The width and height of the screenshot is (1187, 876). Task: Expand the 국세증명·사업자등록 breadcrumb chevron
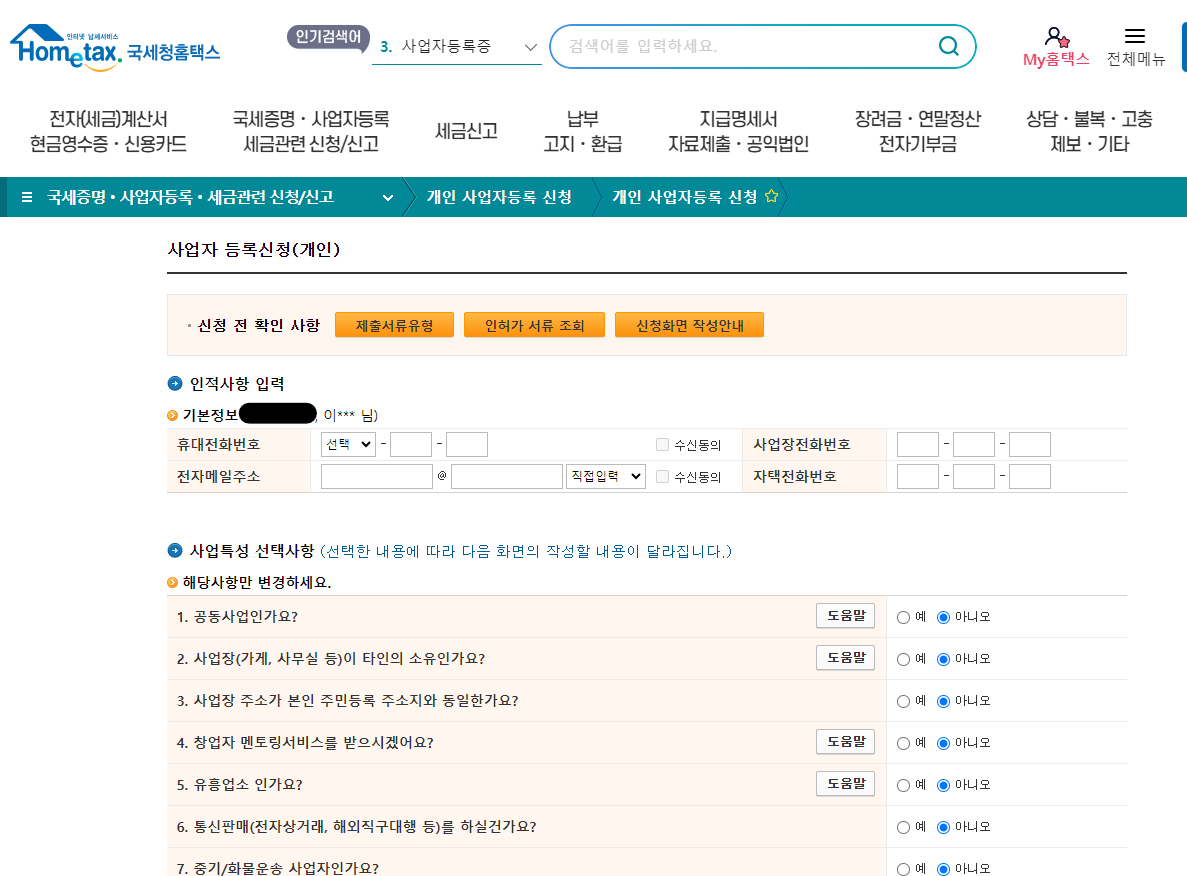tap(389, 197)
